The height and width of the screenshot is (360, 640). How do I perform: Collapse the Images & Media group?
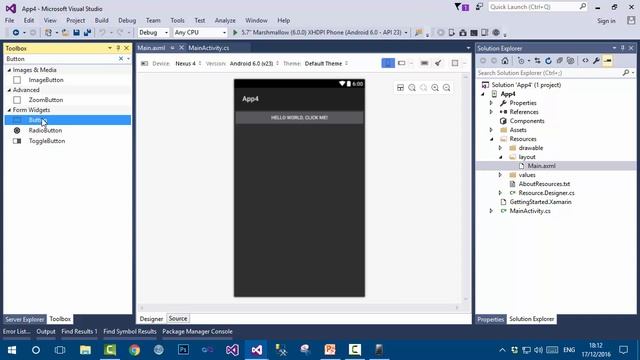(x=9, y=70)
